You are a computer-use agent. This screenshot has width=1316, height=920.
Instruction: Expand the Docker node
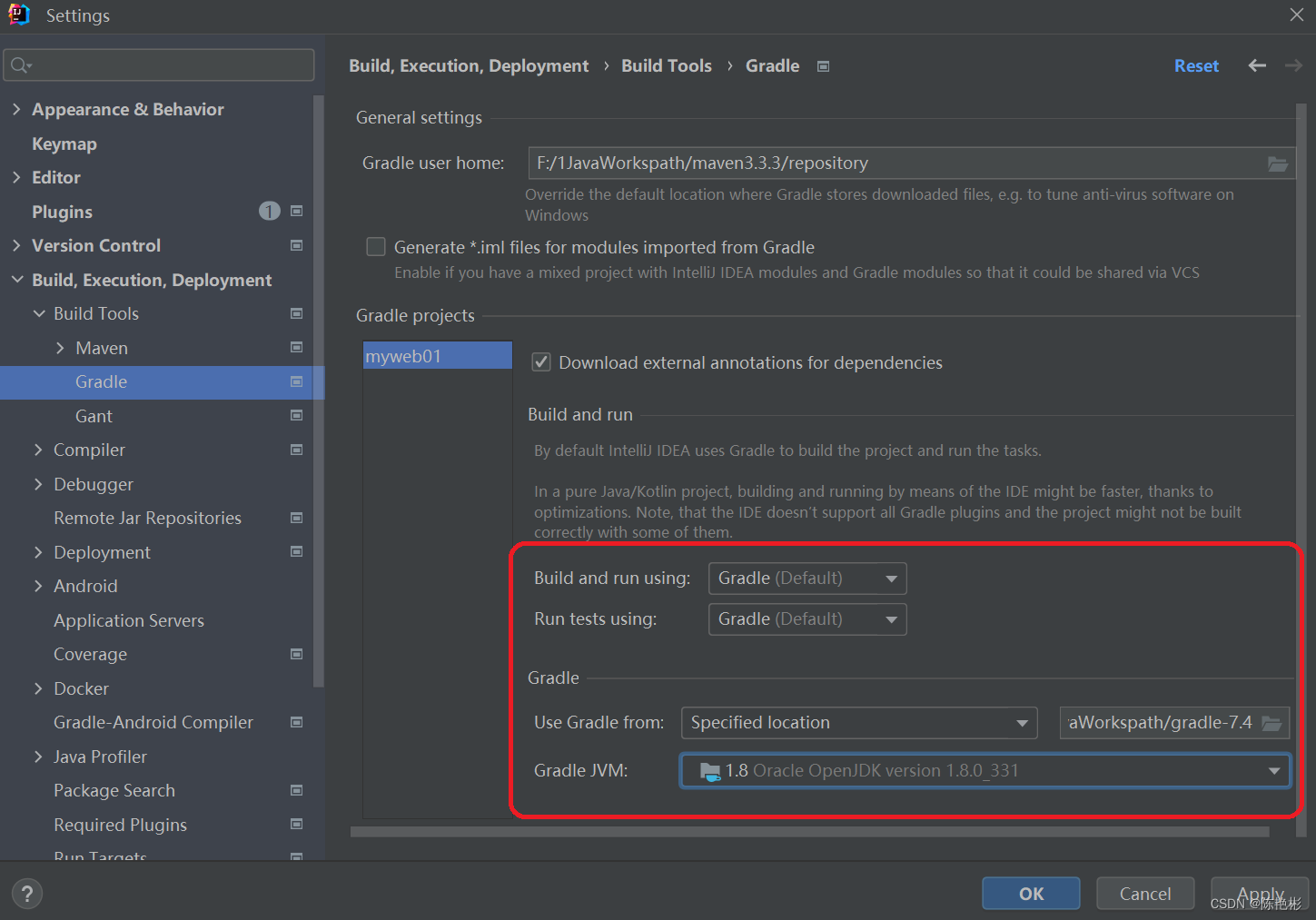point(38,688)
